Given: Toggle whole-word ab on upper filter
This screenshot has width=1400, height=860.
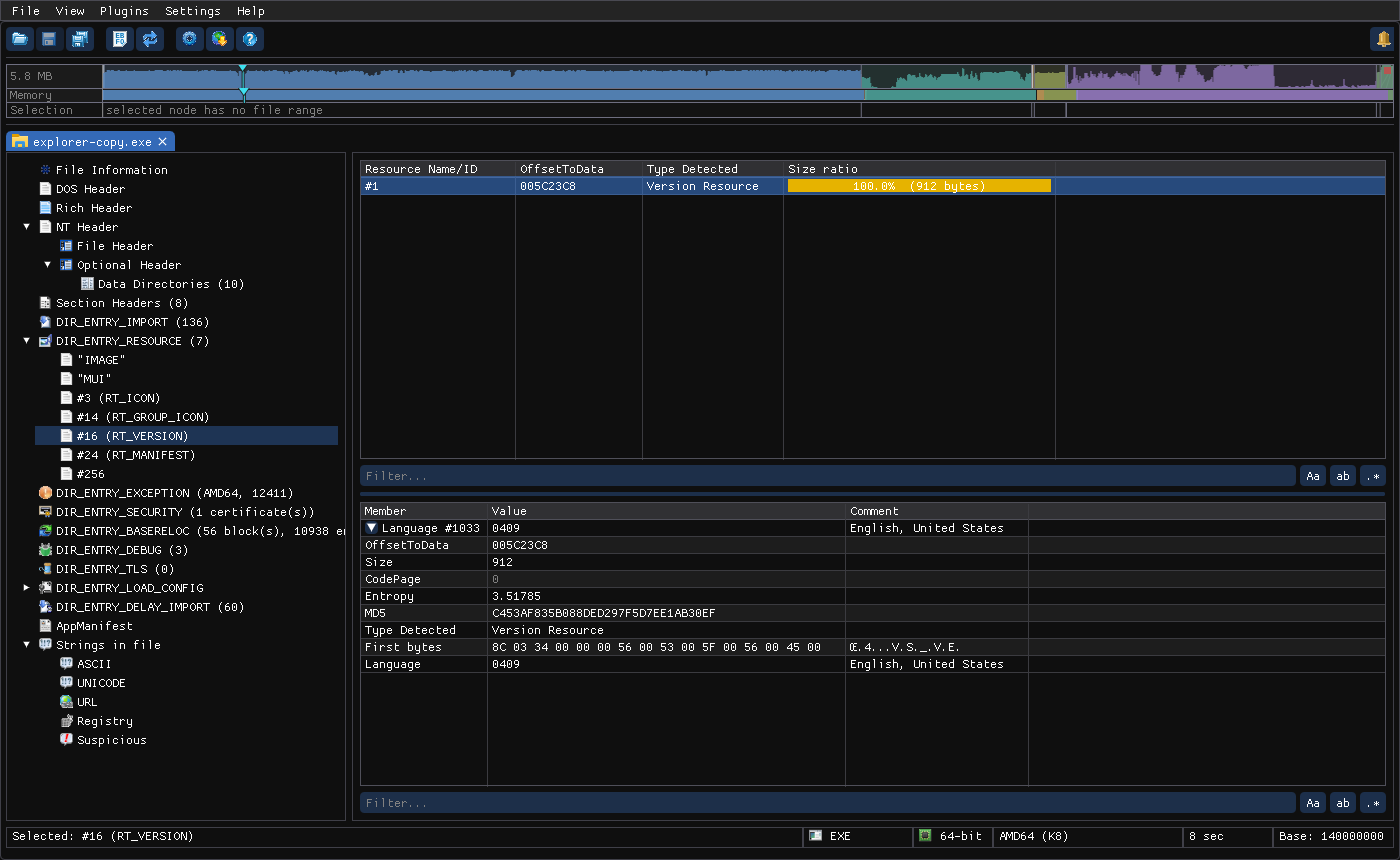Looking at the screenshot, I should point(1343,476).
